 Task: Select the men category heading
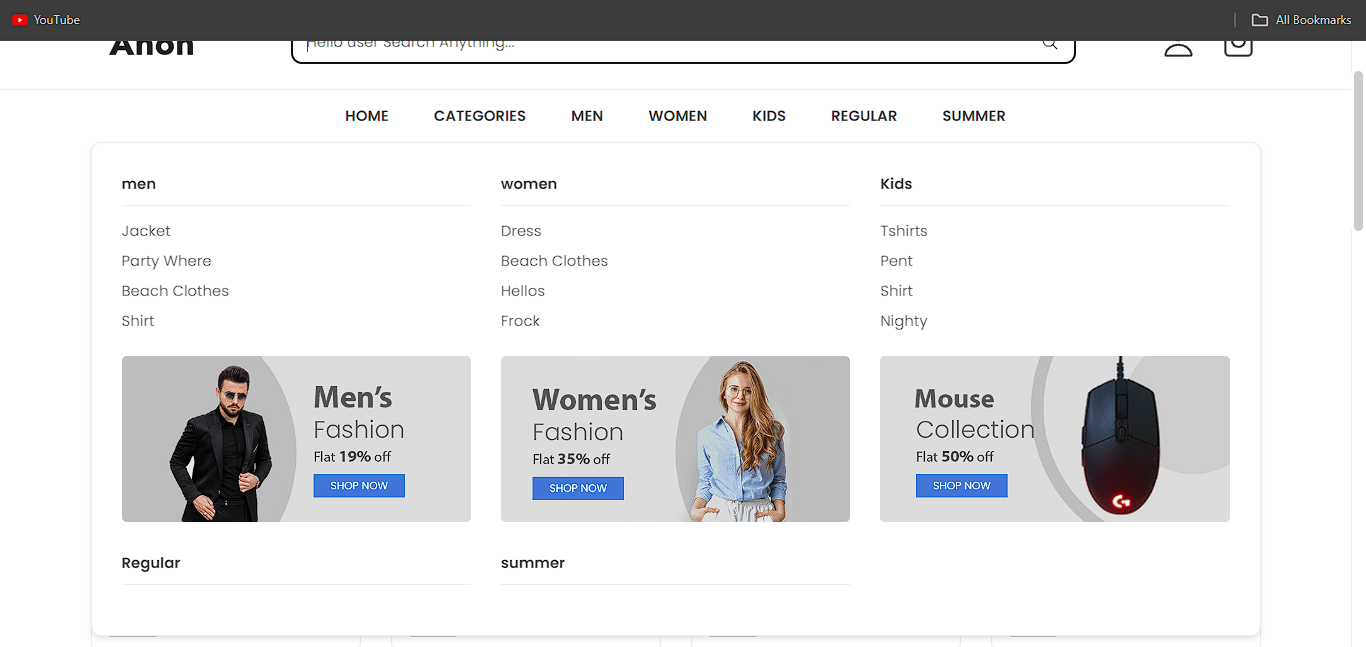[x=139, y=184]
